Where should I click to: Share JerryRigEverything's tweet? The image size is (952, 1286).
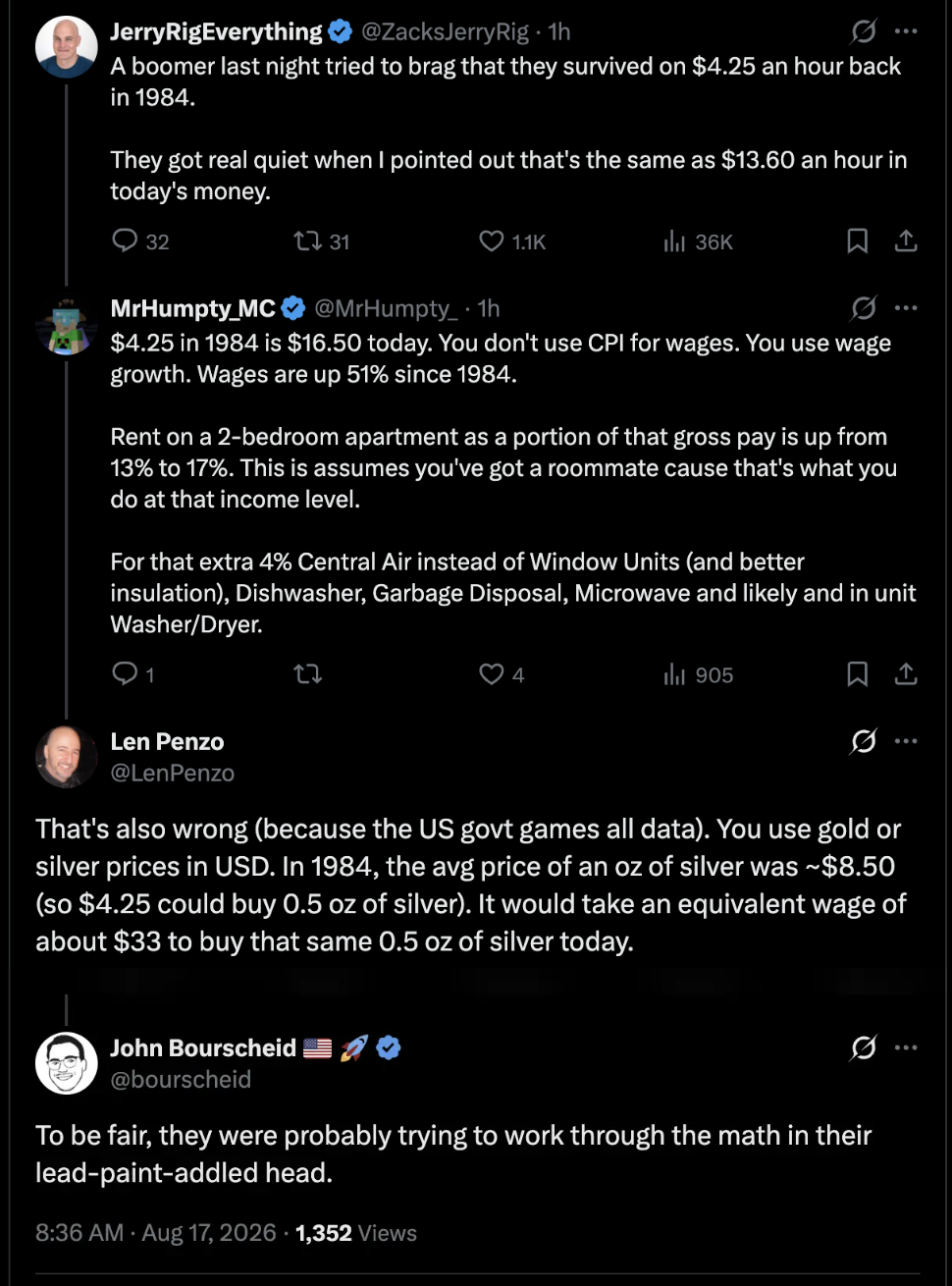(906, 241)
